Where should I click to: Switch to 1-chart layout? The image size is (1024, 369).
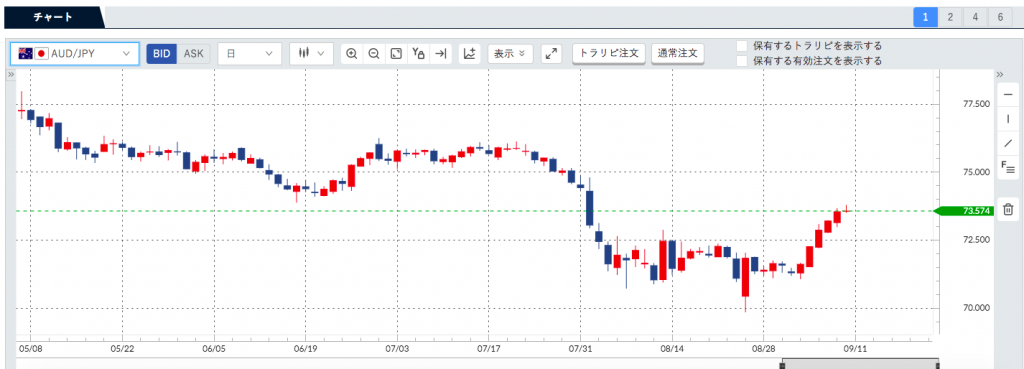coord(925,17)
